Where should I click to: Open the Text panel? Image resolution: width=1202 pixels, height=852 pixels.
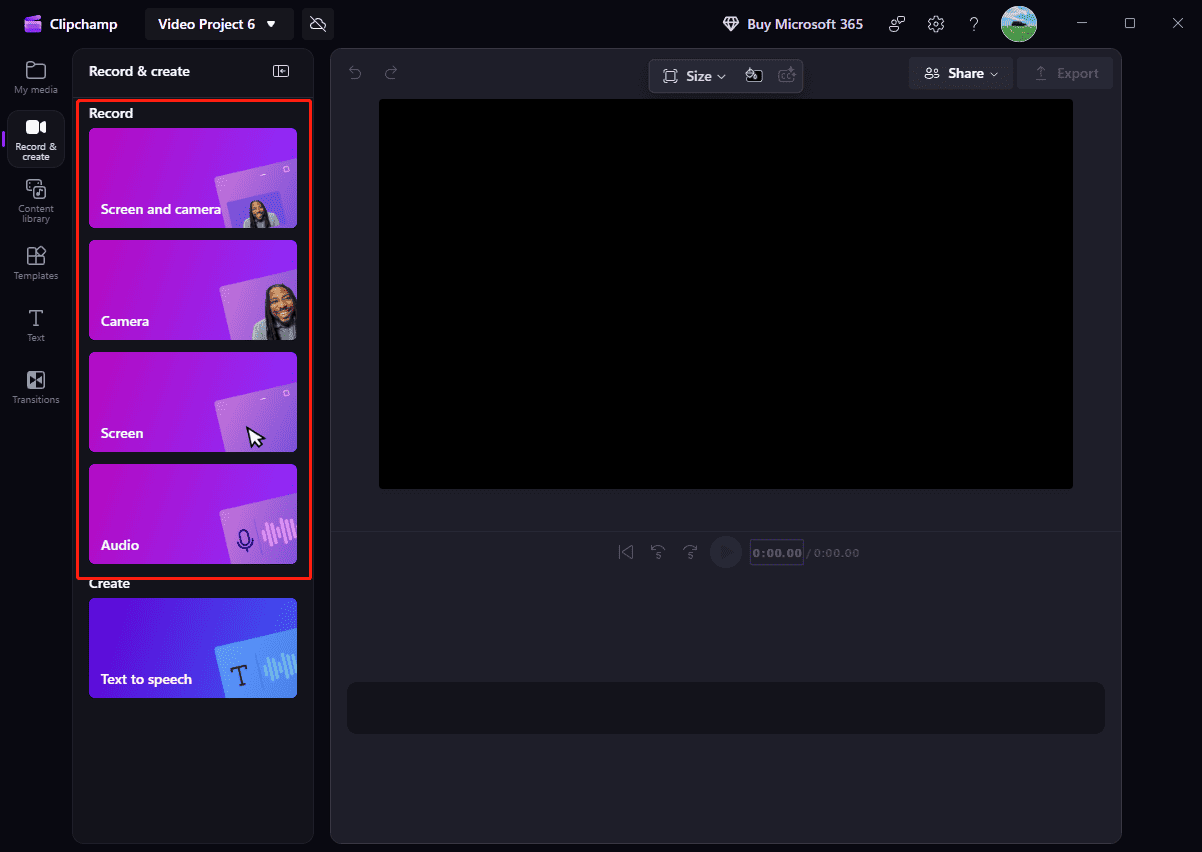point(35,324)
